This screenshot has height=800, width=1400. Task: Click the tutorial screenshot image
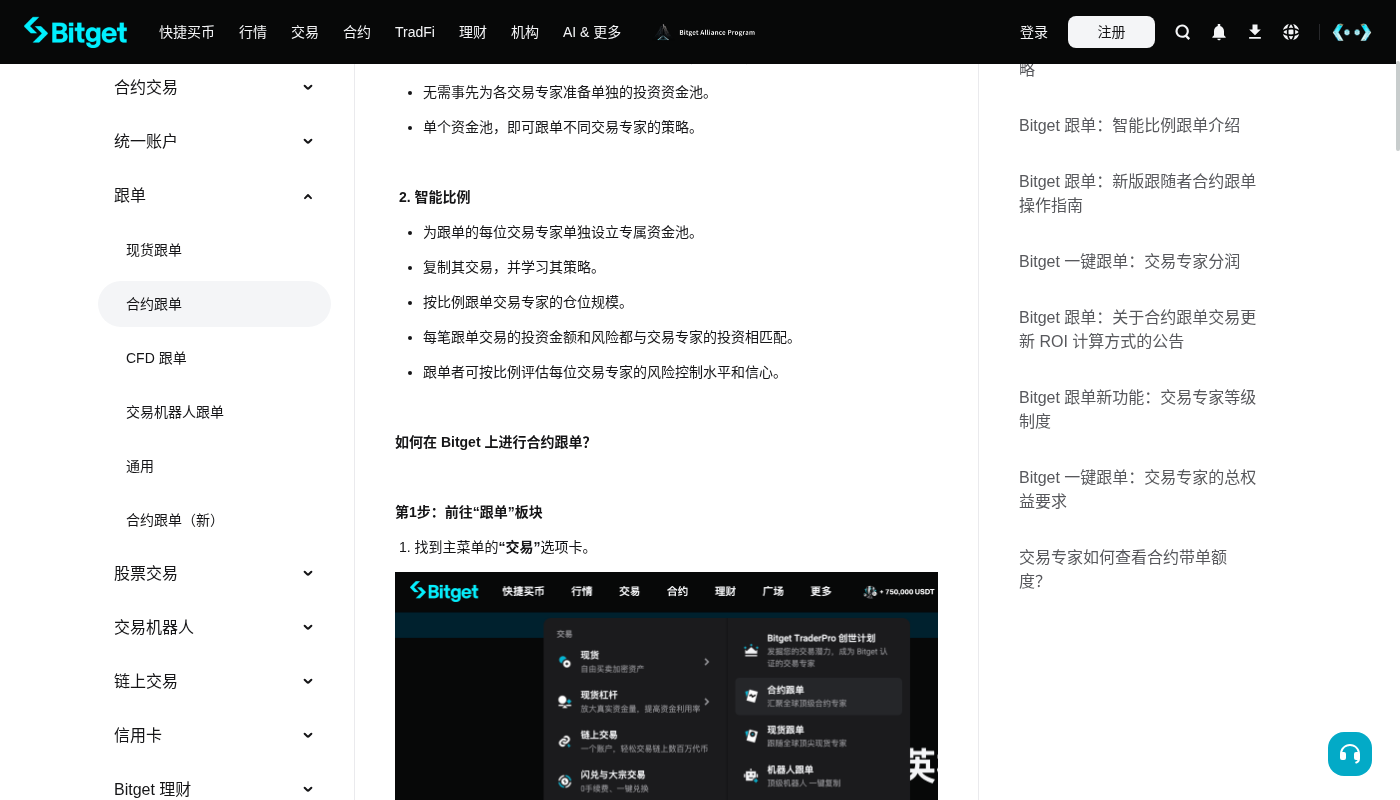pyautogui.click(x=666, y=686)
